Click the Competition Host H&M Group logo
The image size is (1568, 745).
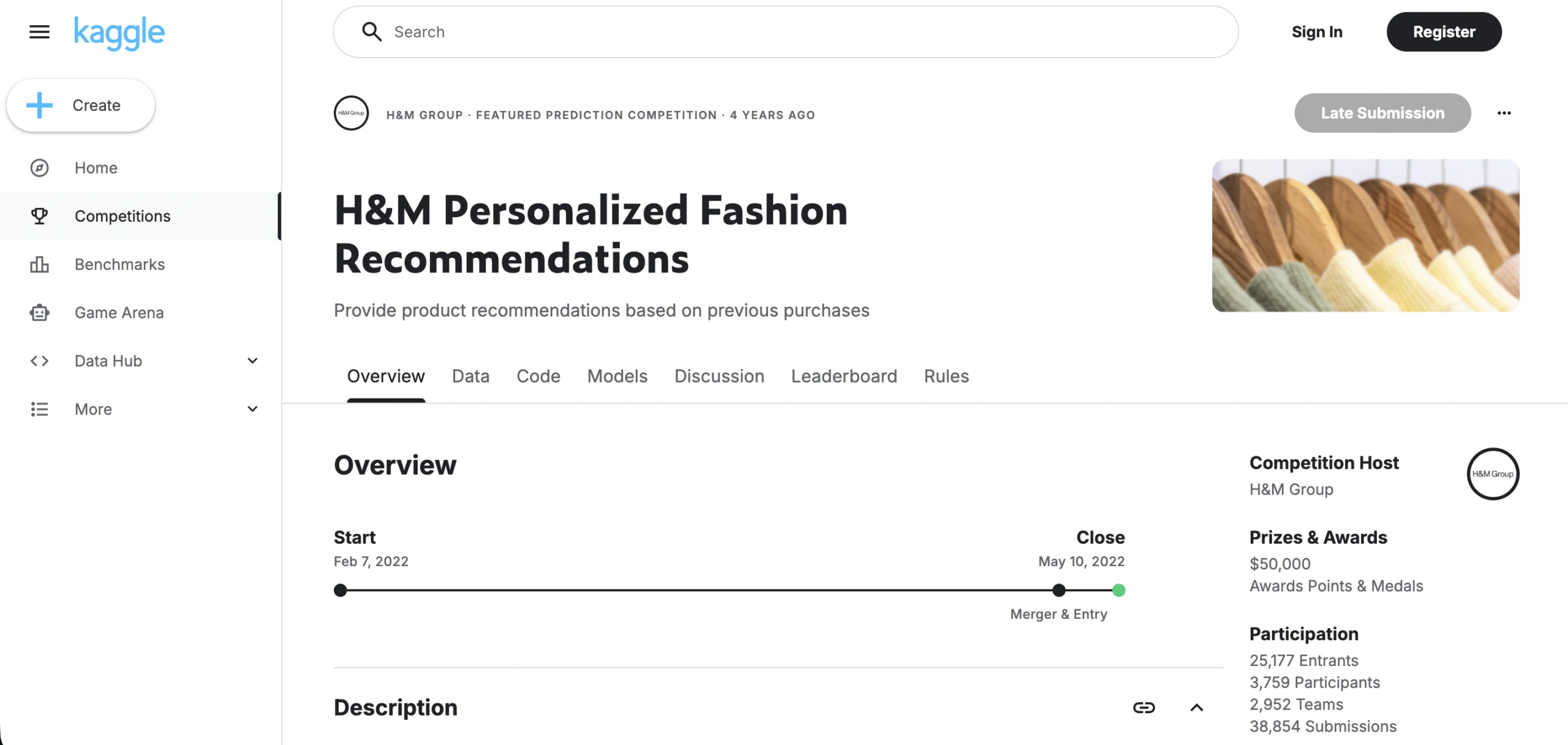1493,474
